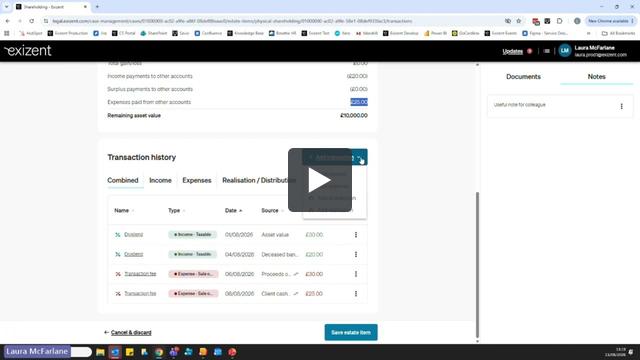Expand the Add transaction dropdown arrow
The image size is (640, 360).
click(360, 157)
